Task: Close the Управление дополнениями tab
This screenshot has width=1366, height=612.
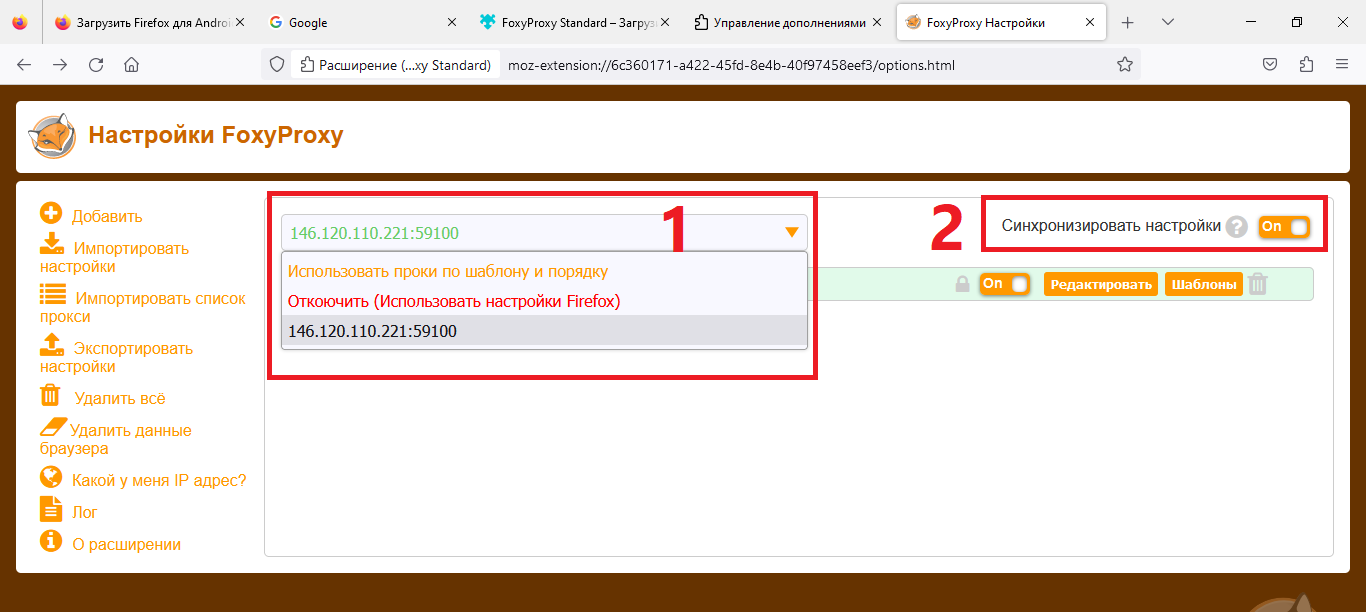Action: pyautogui.click(x=877, y=22)
